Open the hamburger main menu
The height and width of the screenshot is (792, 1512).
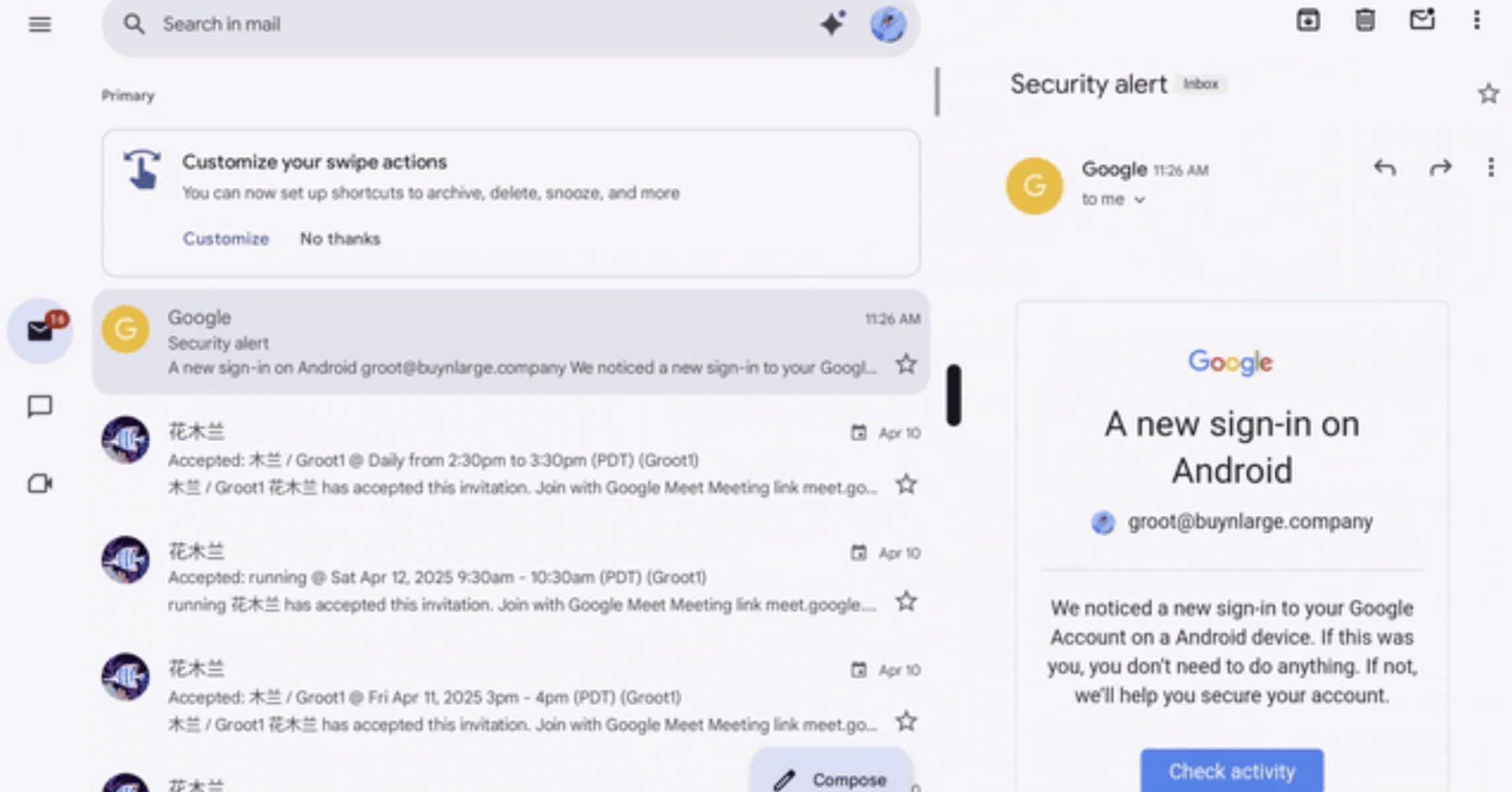tap(40, 24)
